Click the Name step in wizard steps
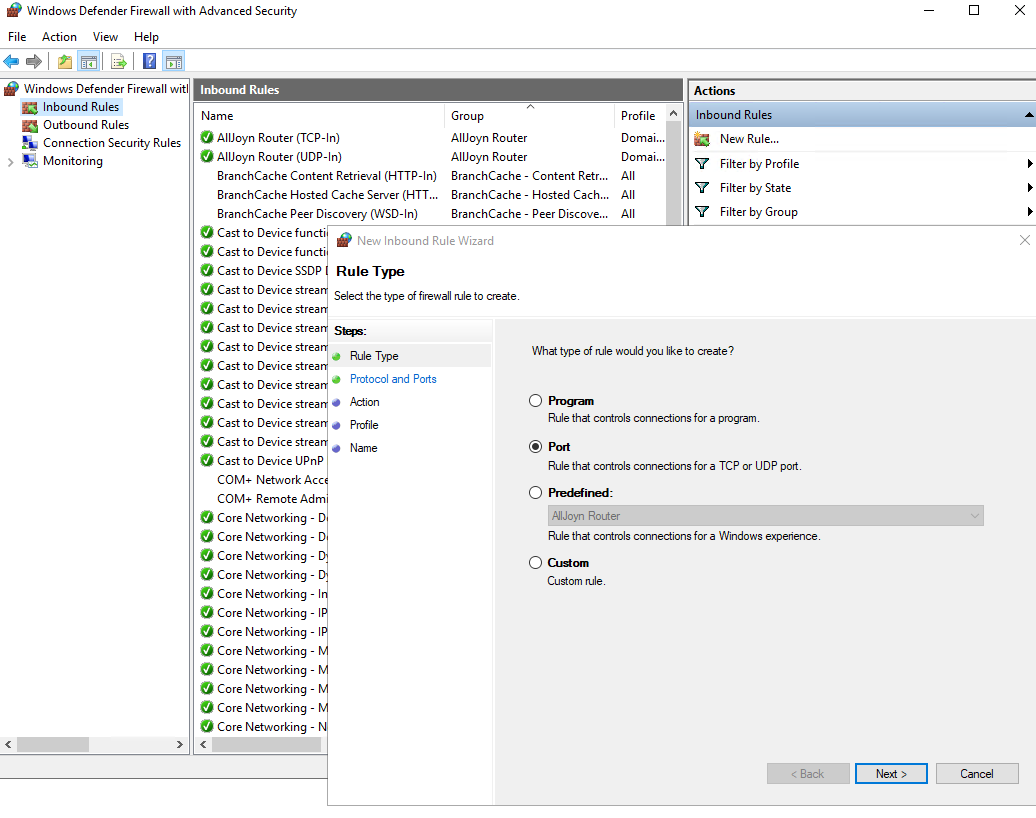The width and height of the screenshot is (1036, 818). (x=363, y=448)
